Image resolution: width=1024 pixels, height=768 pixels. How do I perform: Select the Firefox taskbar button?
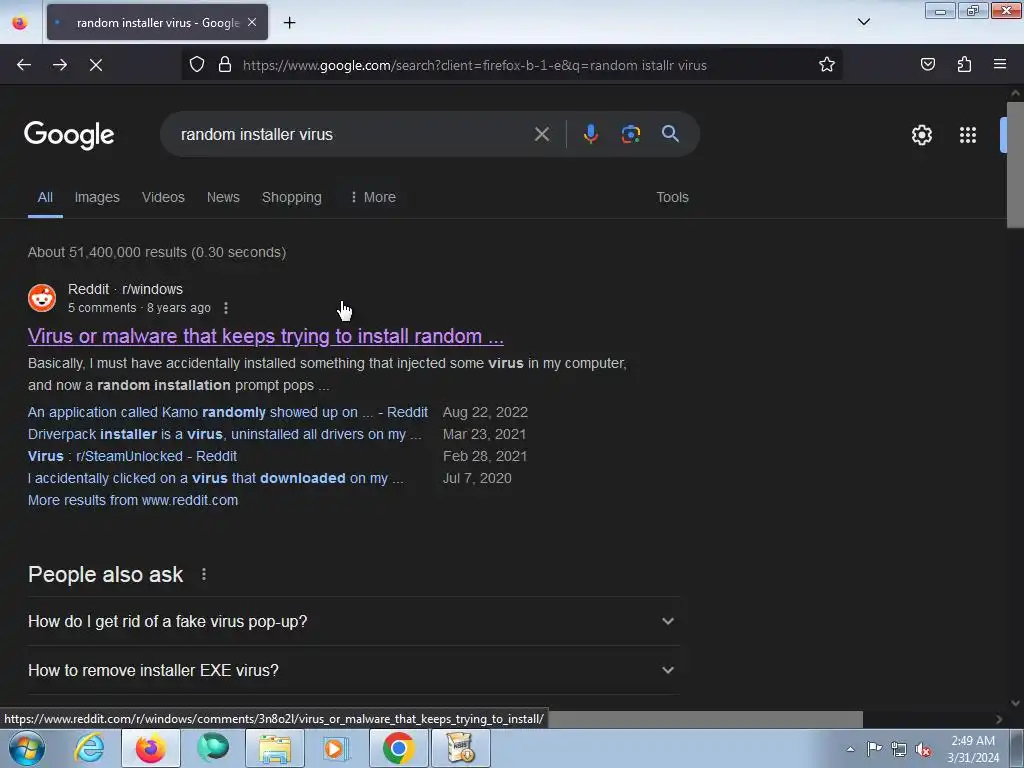point(150,748)
